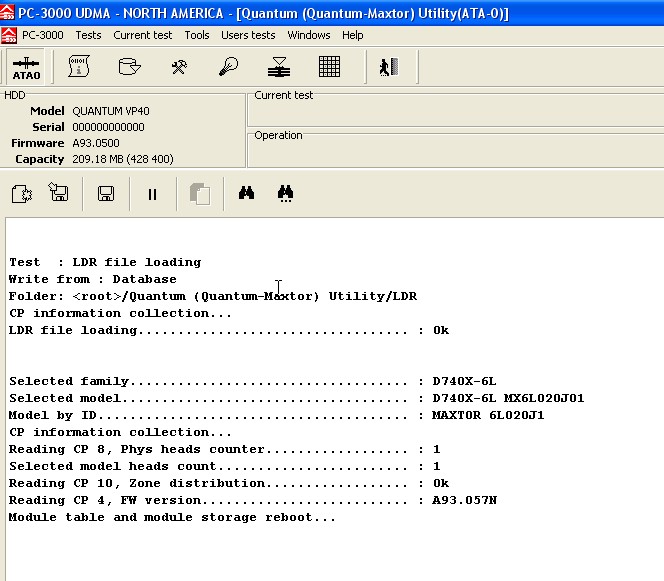Click inside the Operation panel
This screenshot has width=664, height=581.
click(456, 152)
